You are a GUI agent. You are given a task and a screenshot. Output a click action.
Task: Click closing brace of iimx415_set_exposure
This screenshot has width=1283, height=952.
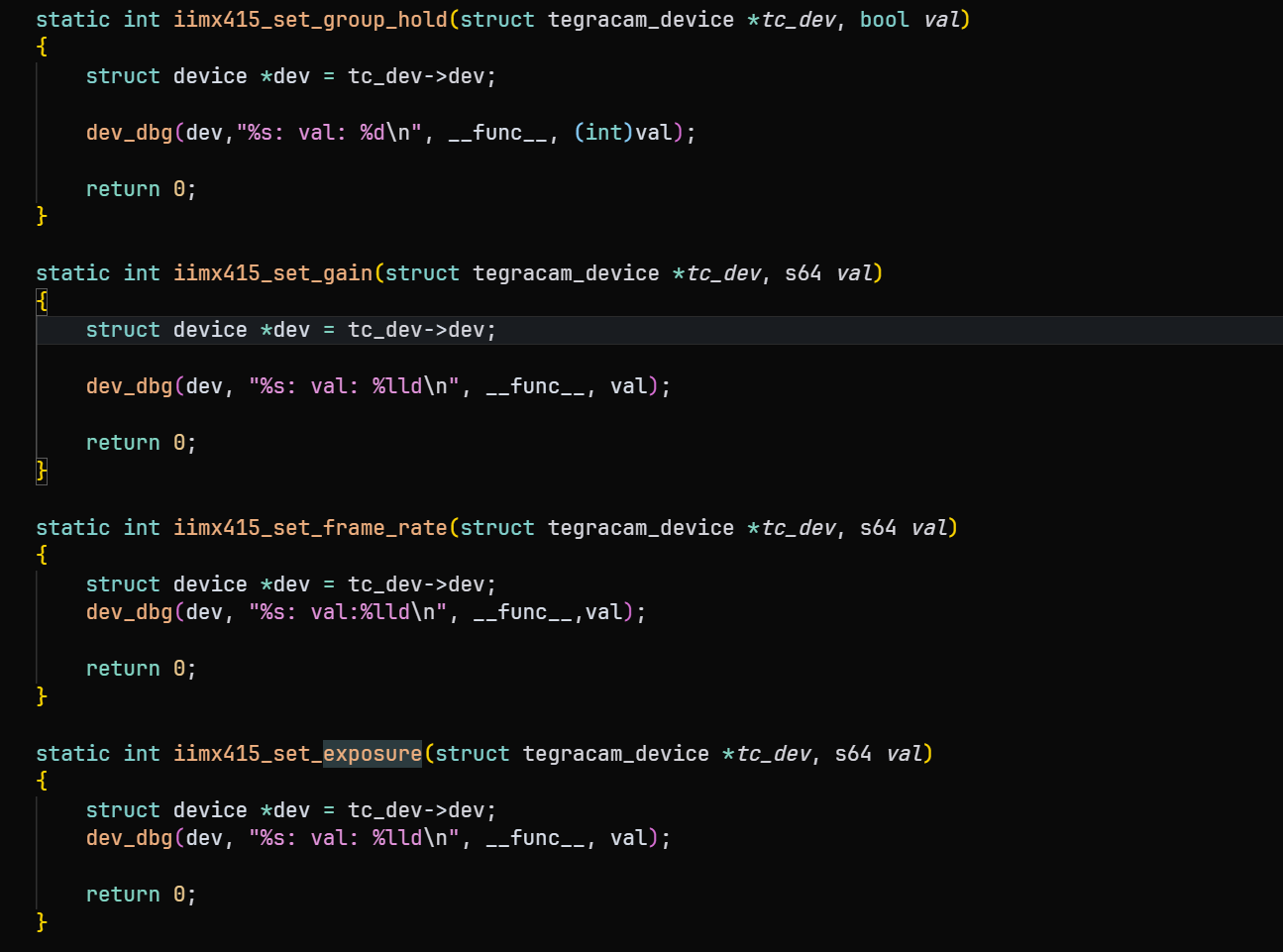pos(42,922)
